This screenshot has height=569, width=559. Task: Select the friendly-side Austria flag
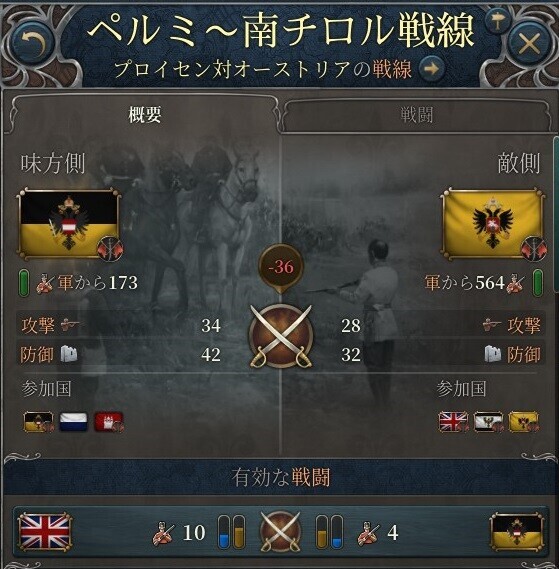69,224
